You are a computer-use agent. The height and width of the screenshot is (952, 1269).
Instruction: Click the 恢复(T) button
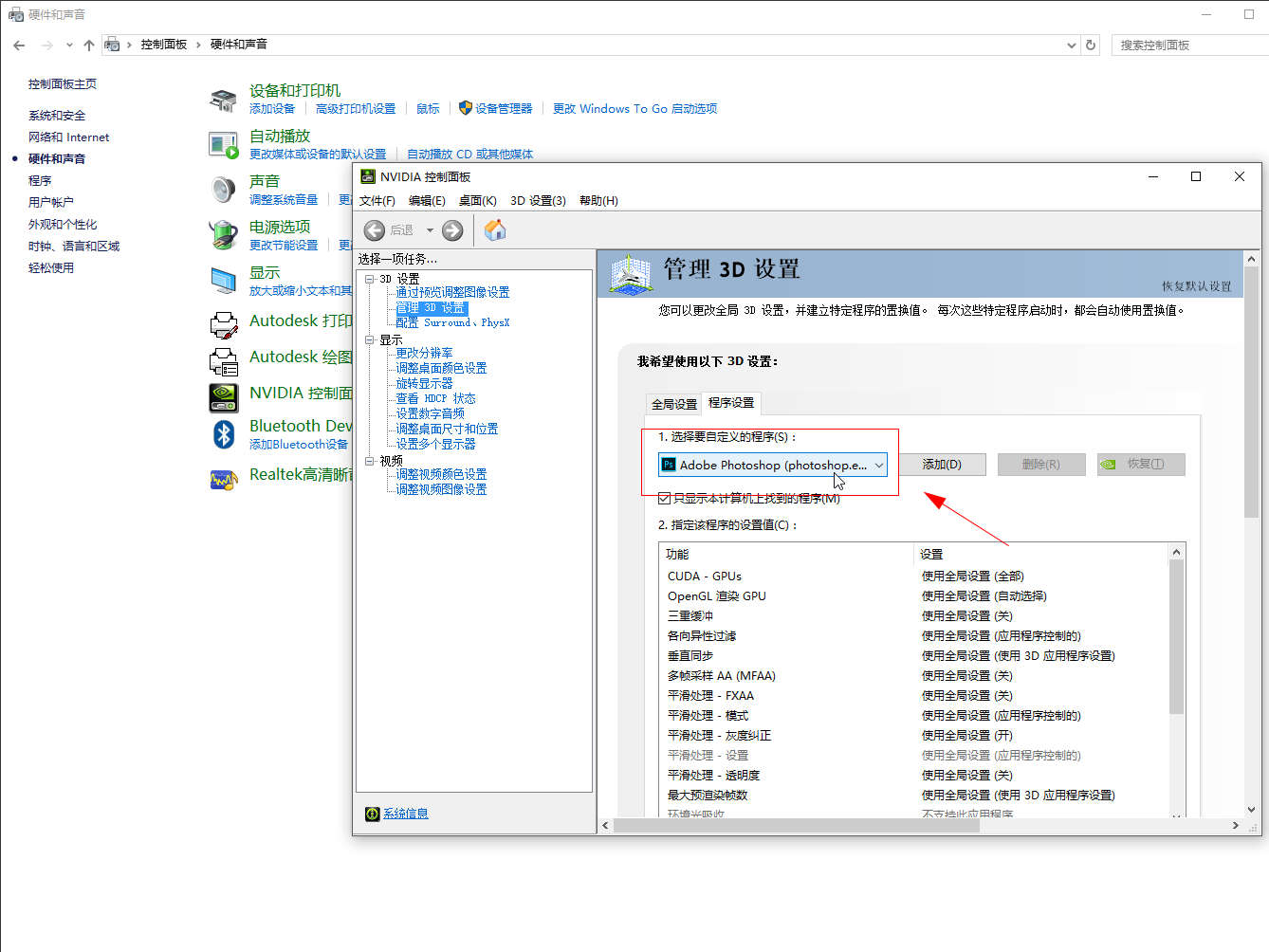(1141, 465)
